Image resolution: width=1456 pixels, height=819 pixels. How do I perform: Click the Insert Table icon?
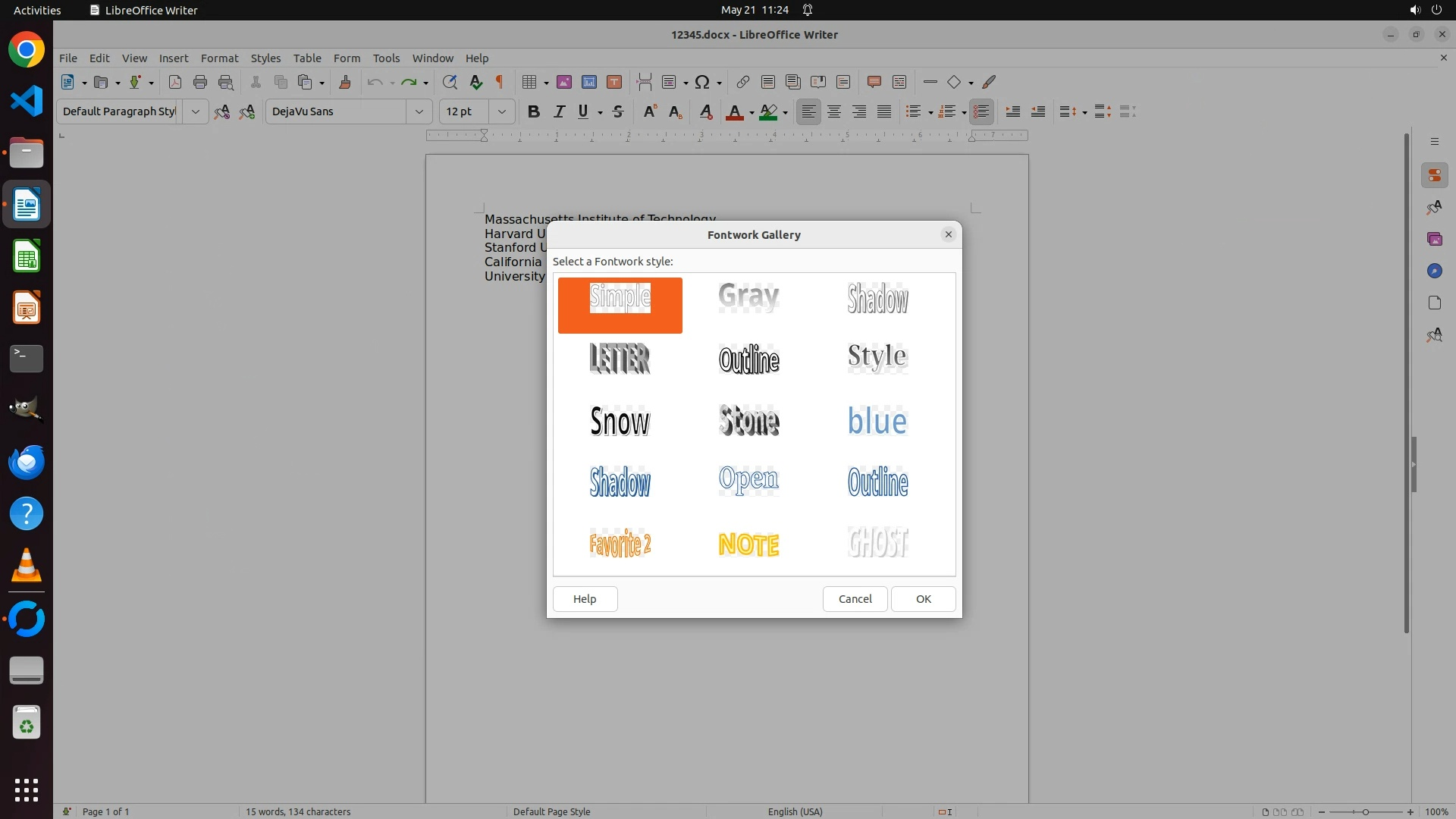coord(530,82)
